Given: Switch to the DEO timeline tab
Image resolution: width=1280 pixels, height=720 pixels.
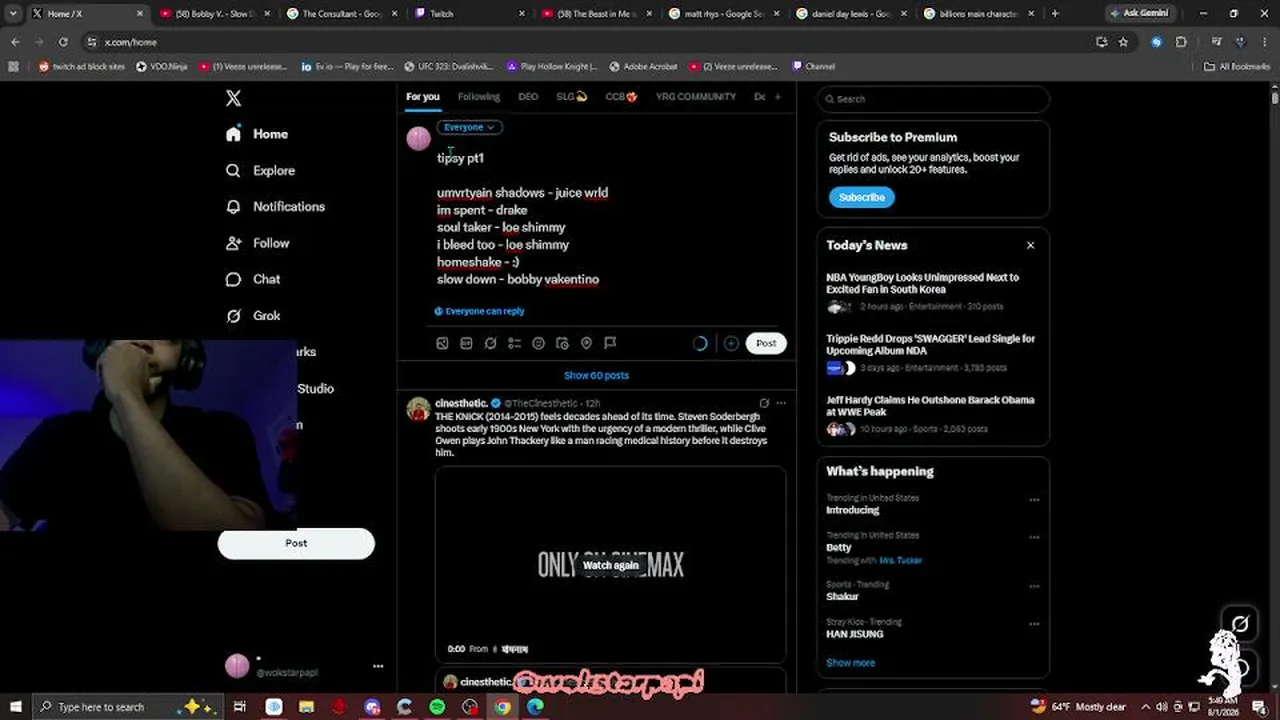Looking at the screenshot, I should [528, 97].
